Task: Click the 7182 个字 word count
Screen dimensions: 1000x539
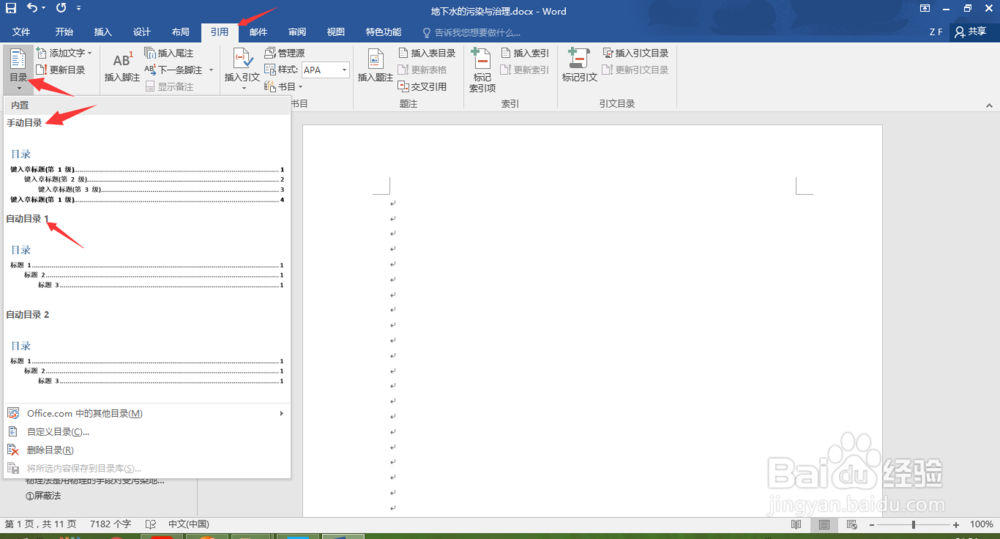Action: click(110, 524)
